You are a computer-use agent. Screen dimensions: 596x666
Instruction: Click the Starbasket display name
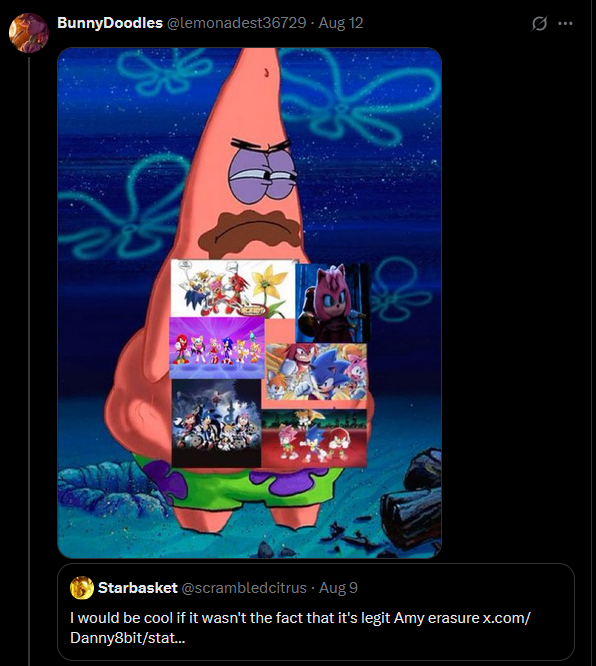pos(138,588)
